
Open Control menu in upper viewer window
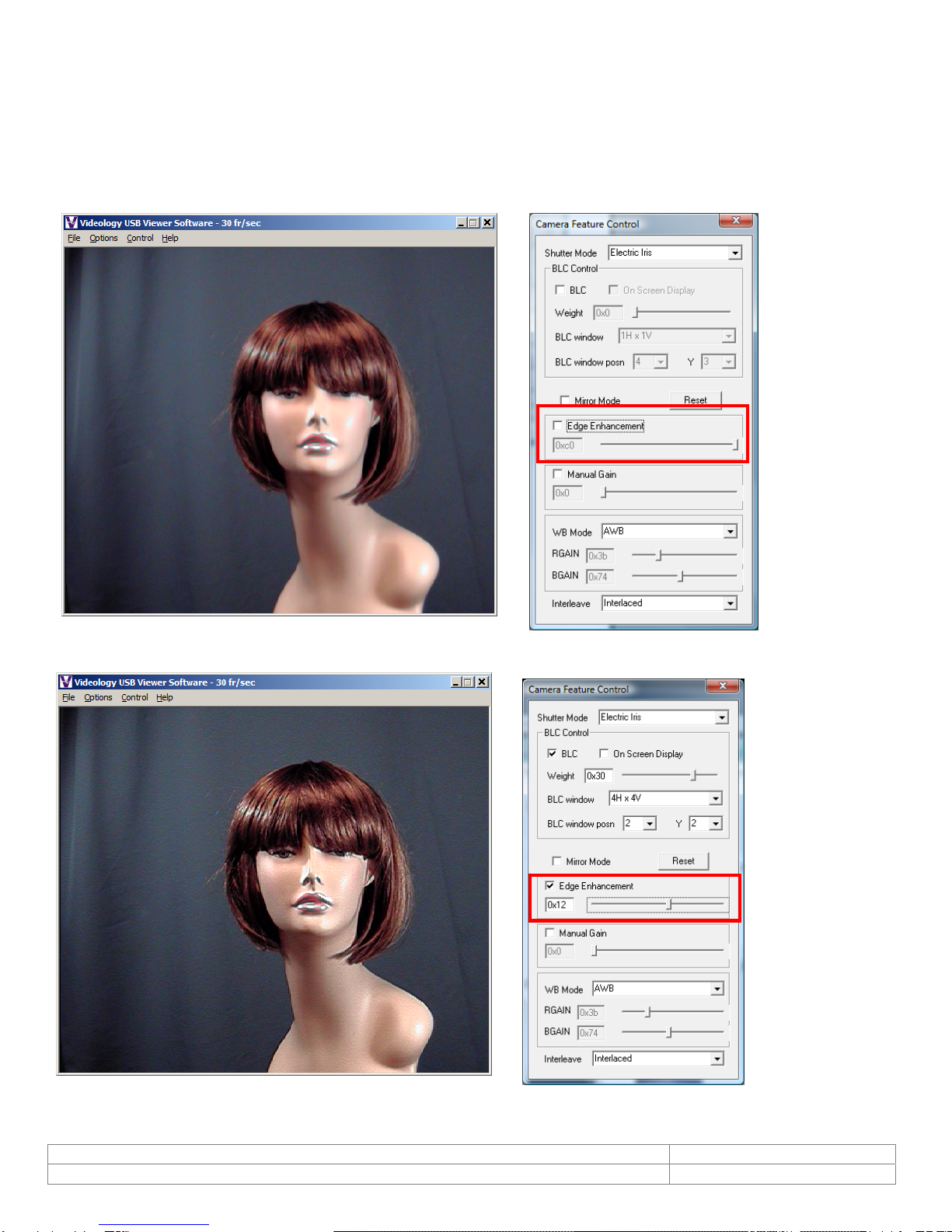(140, 238)
